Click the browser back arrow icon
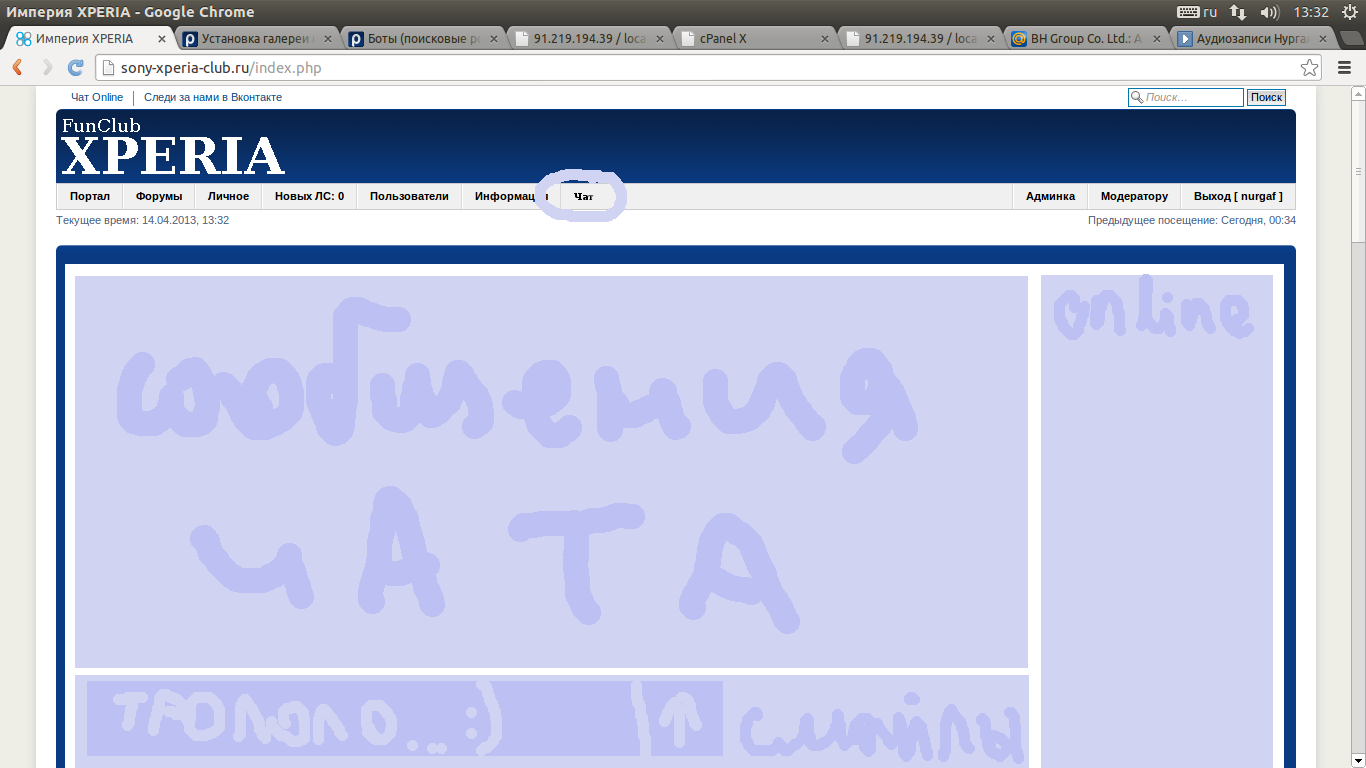 coord(17,68)
